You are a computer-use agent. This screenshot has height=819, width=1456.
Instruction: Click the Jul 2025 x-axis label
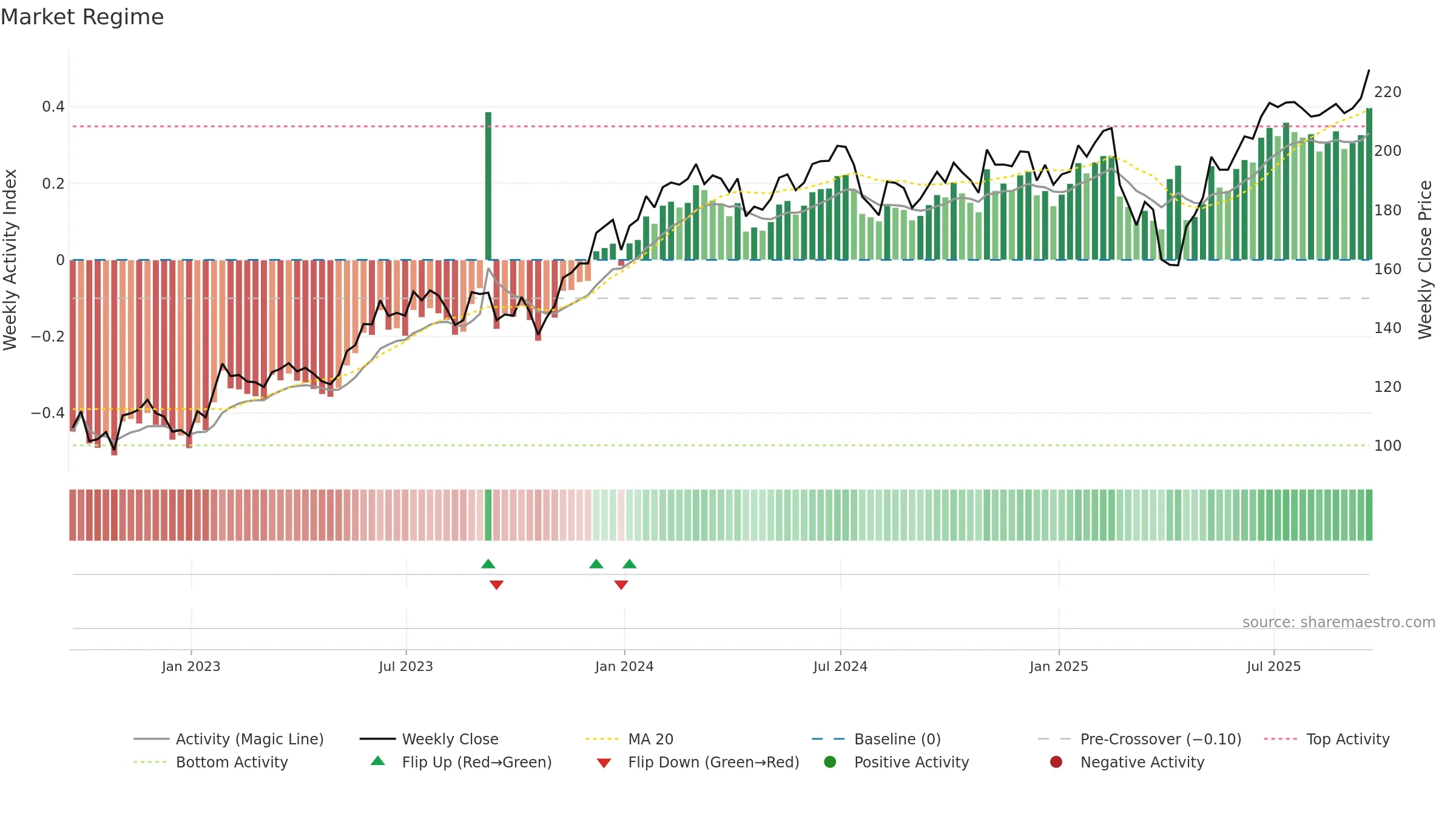(x=1274, y=667)
